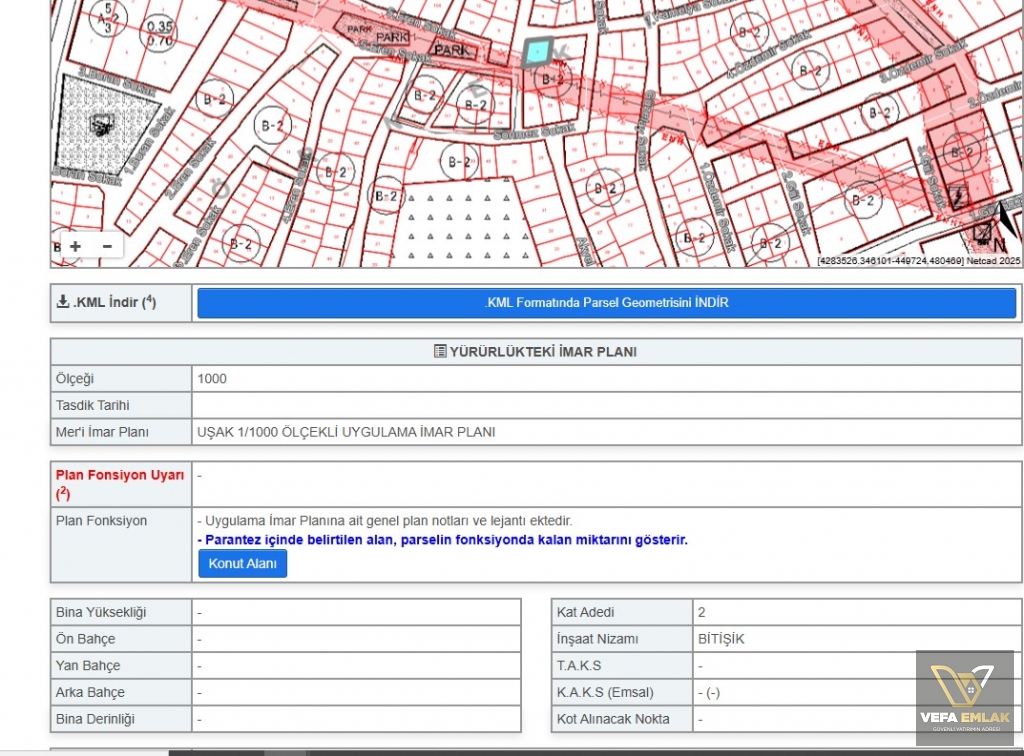Image resolution: width=1024 pixels, height=756 pixels.
Task: Click the T.A.K.S row label
Action: 579,666
